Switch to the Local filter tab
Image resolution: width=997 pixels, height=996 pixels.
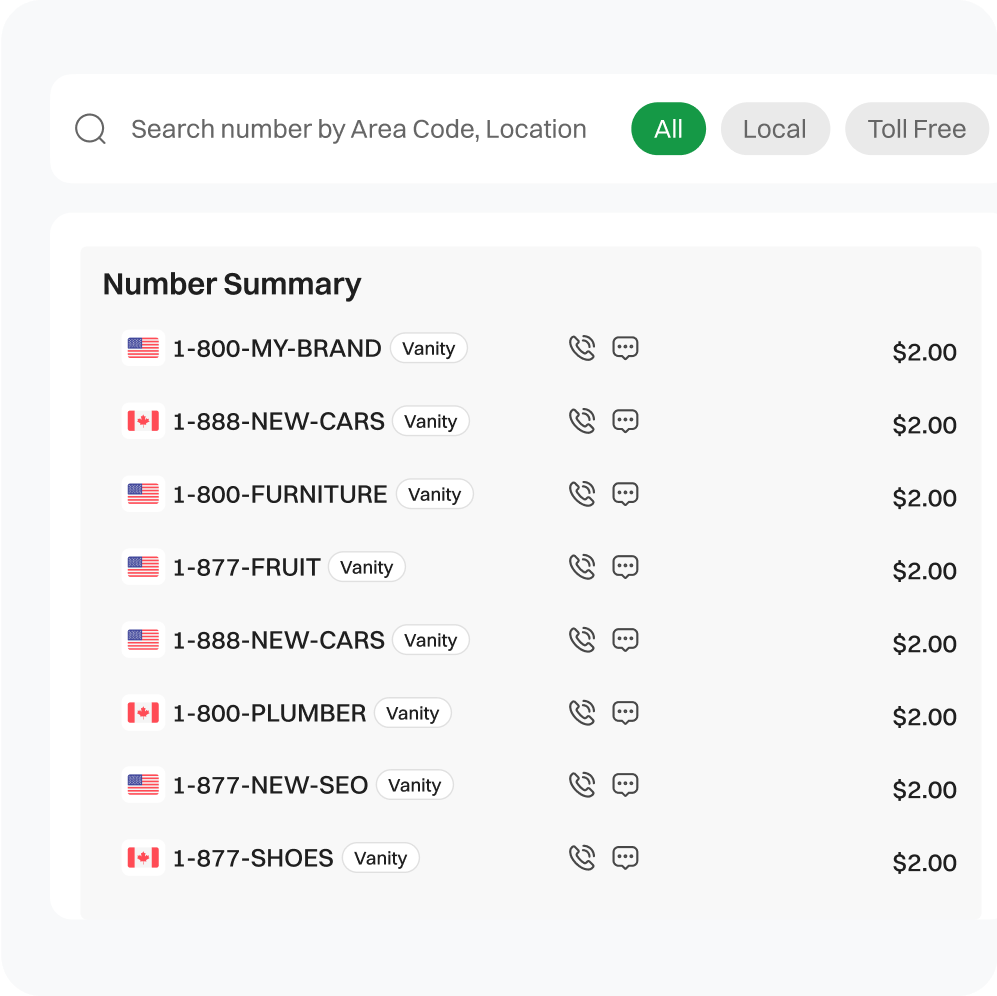(x=774, y=129)
